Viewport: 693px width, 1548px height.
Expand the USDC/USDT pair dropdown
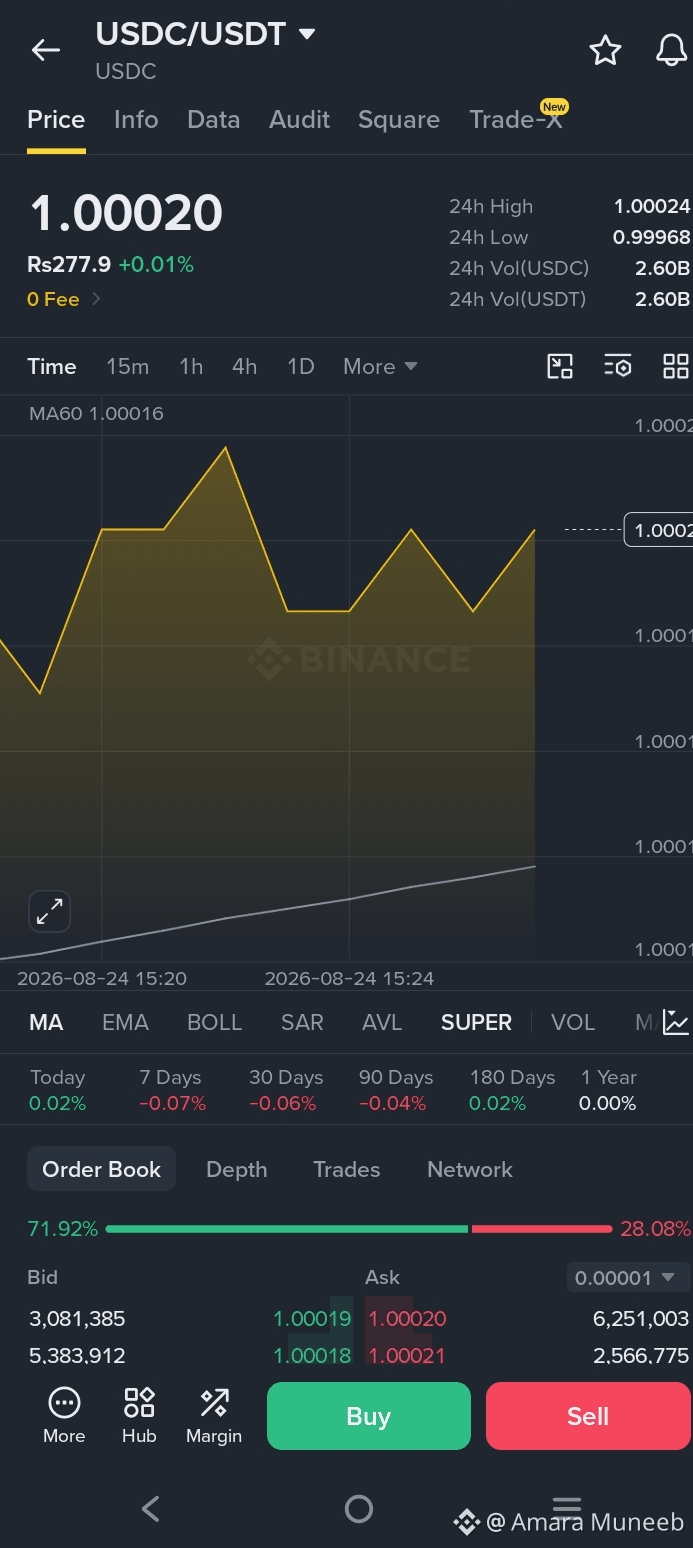[x=307, y=34]
